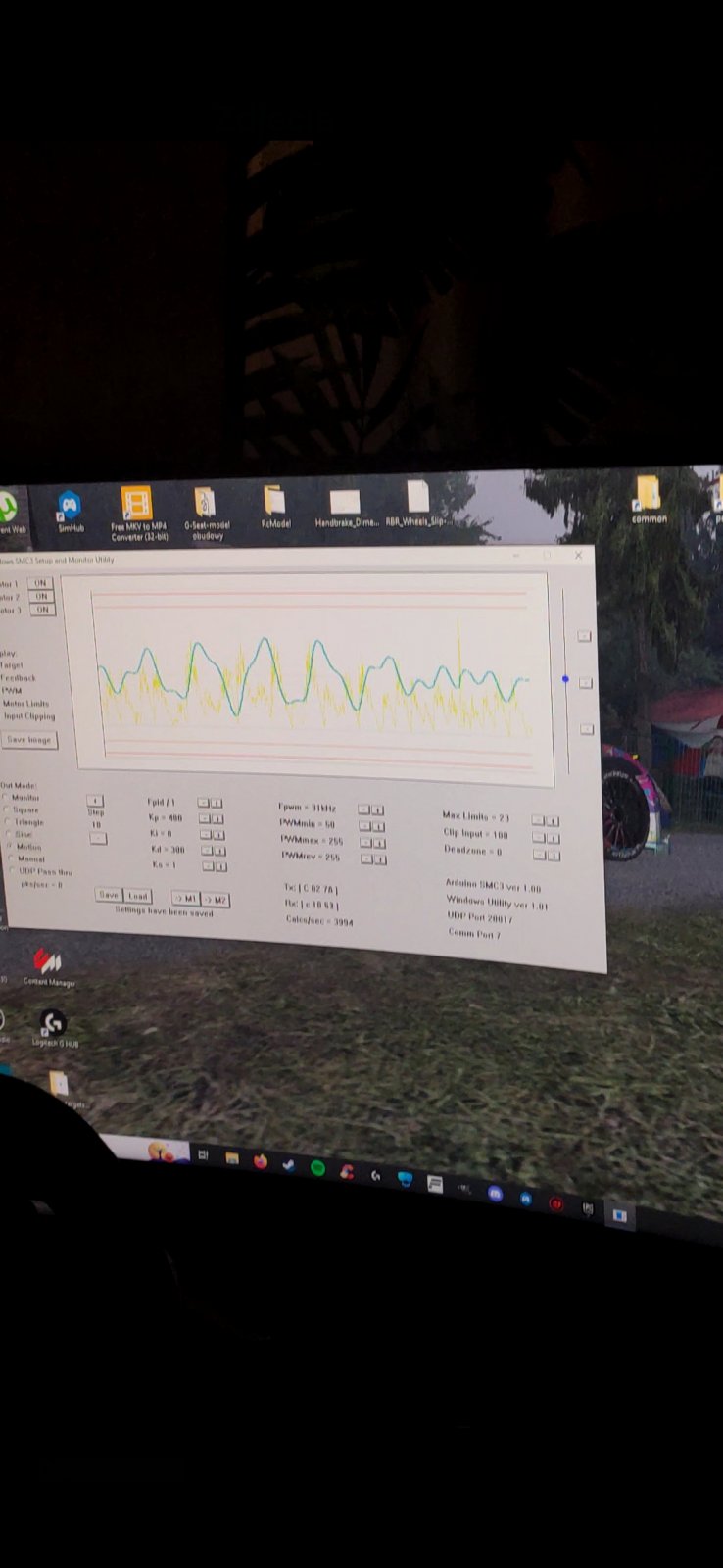Toggle Motor 2 ON button
The width and height of the screenshot is (723, 1568).
coord(41,596)
